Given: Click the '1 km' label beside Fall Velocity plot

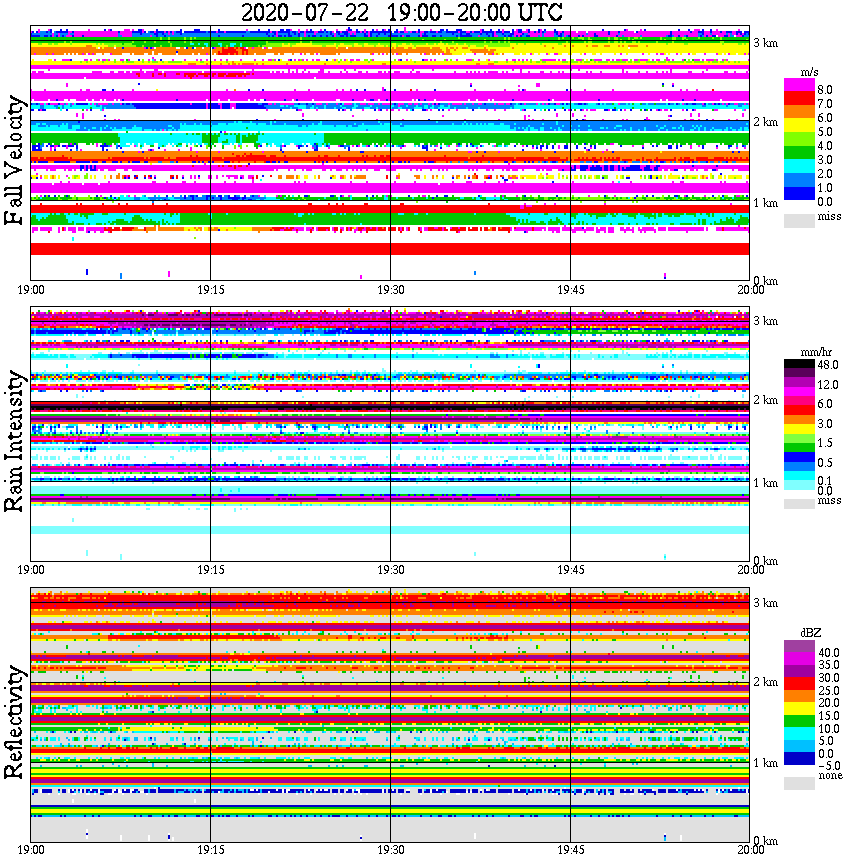Looking at the screenshot, I should pyautogui.click(x=766, y=203).
